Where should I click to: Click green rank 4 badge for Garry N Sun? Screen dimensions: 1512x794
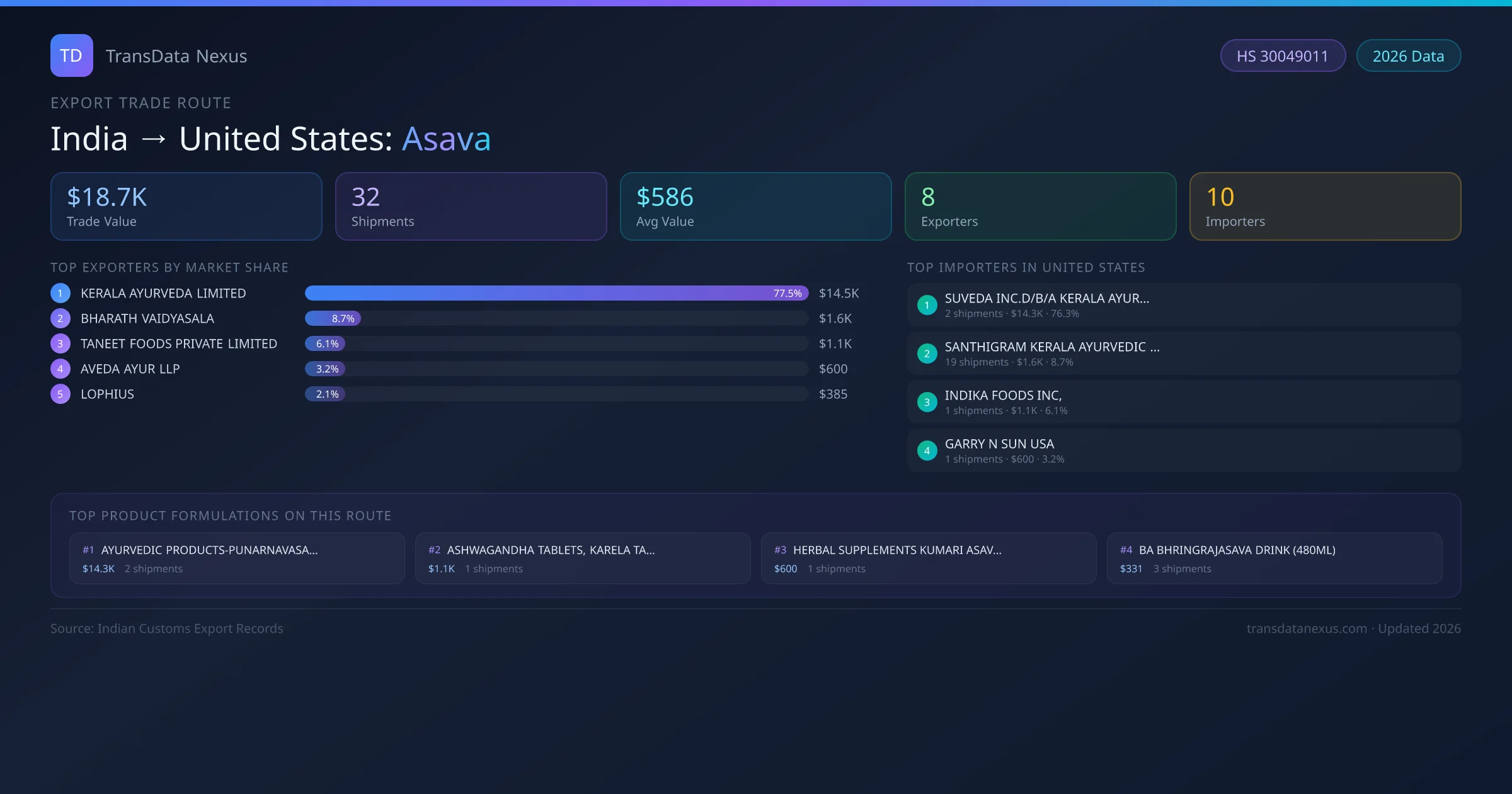(x=927, y=451)
